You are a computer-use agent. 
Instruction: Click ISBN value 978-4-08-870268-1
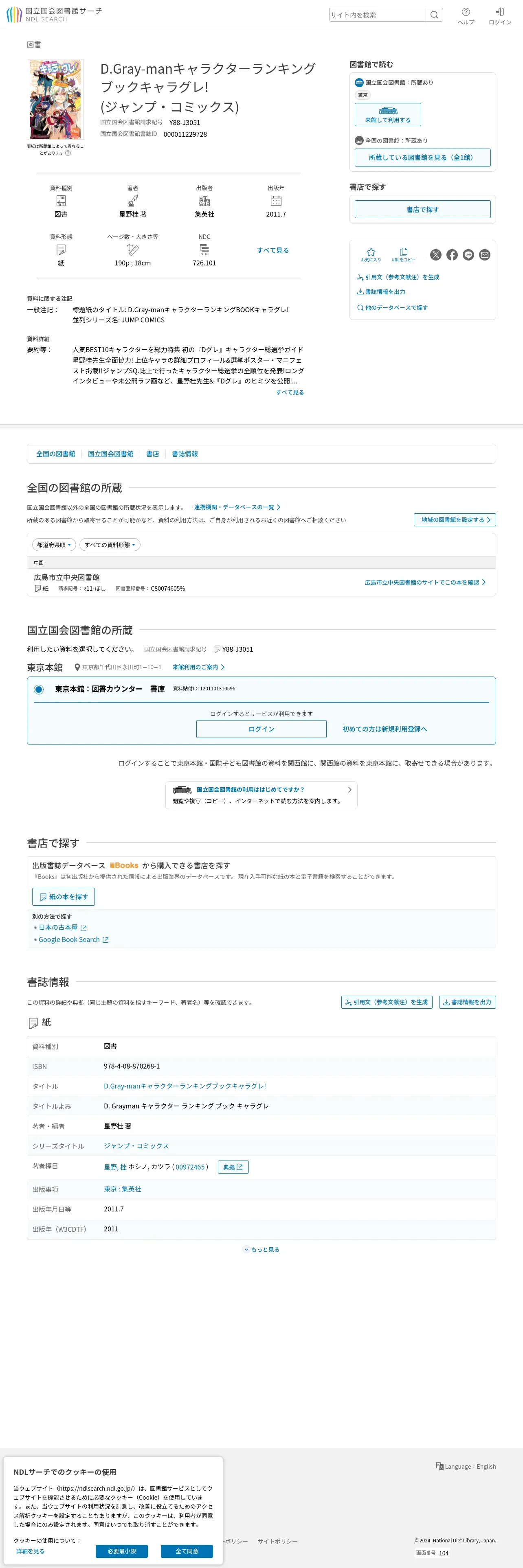(132, 1066)
